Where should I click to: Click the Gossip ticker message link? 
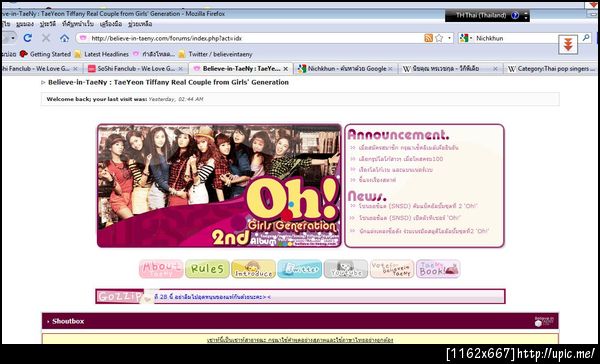pos(212,297)
